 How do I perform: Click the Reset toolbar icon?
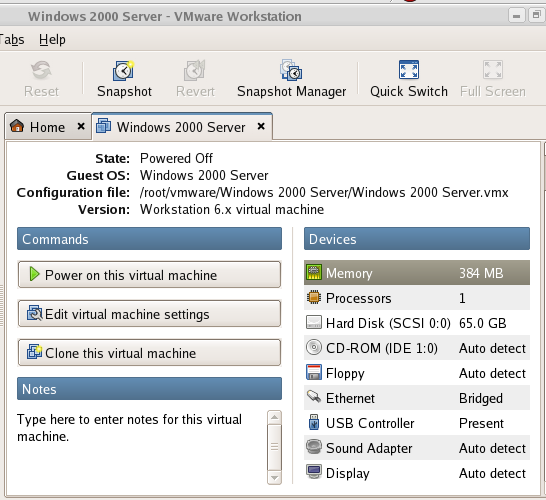[41, 70]
